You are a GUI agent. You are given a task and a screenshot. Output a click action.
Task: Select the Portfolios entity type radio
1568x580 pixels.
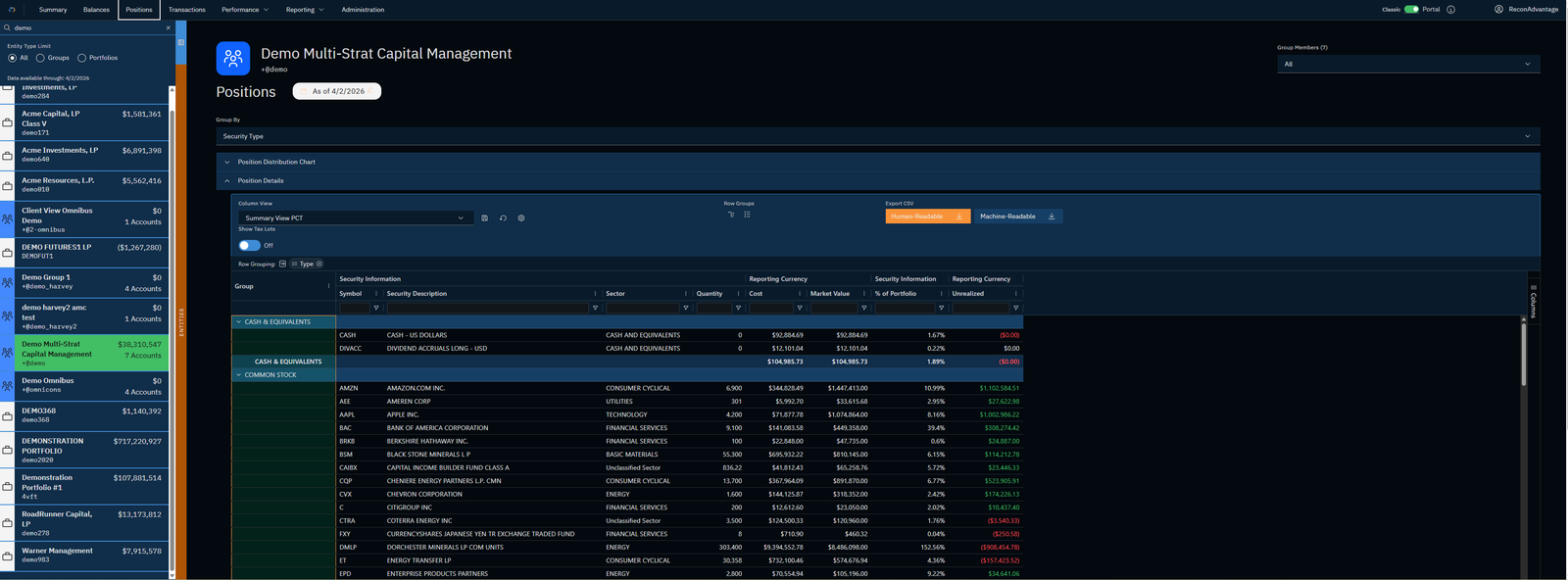(x=81, y=58)
